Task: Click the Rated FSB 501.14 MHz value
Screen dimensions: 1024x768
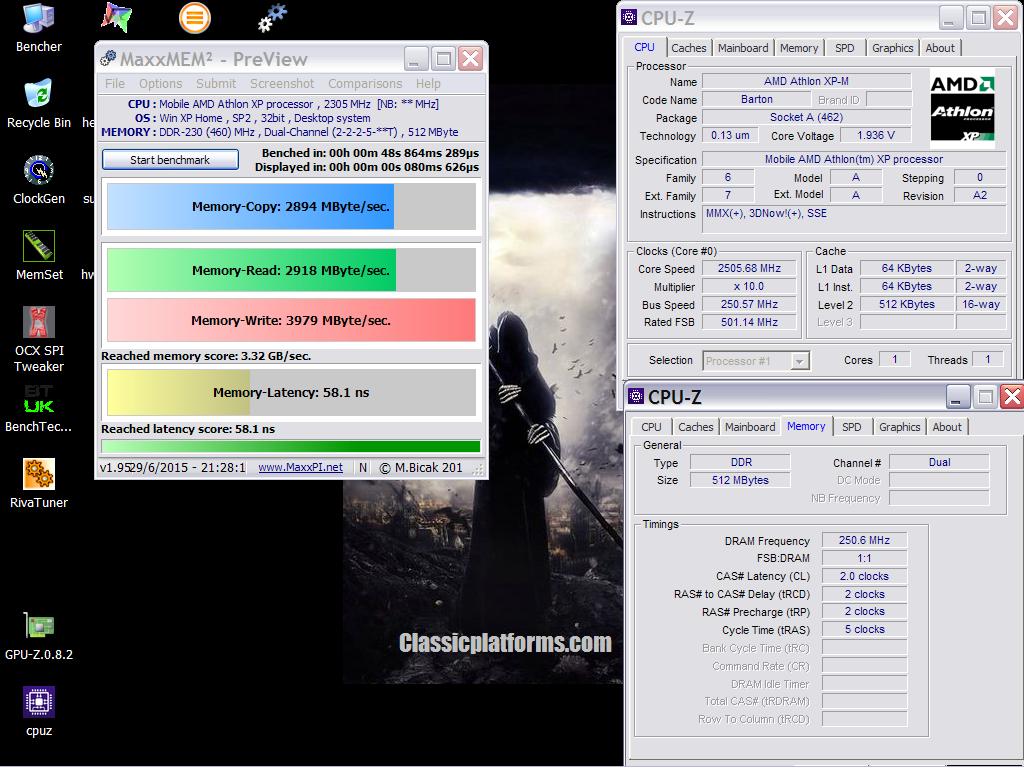Action: click(749, 322)
